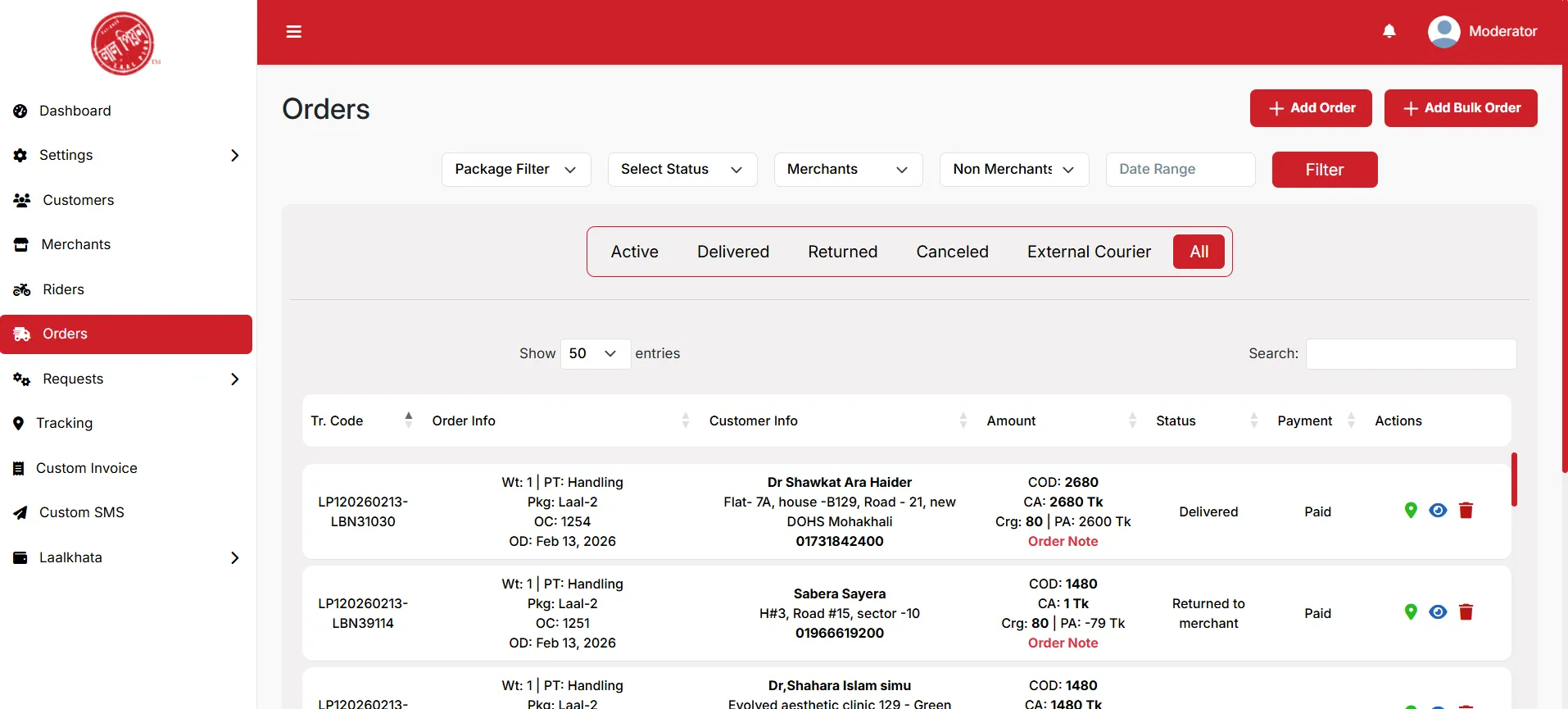Track order LBN39114 with green pin icon

[x=1411, y=612]
